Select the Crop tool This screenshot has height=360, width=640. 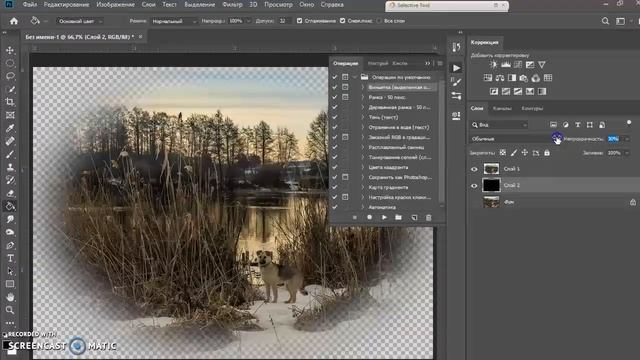point(10,102)
